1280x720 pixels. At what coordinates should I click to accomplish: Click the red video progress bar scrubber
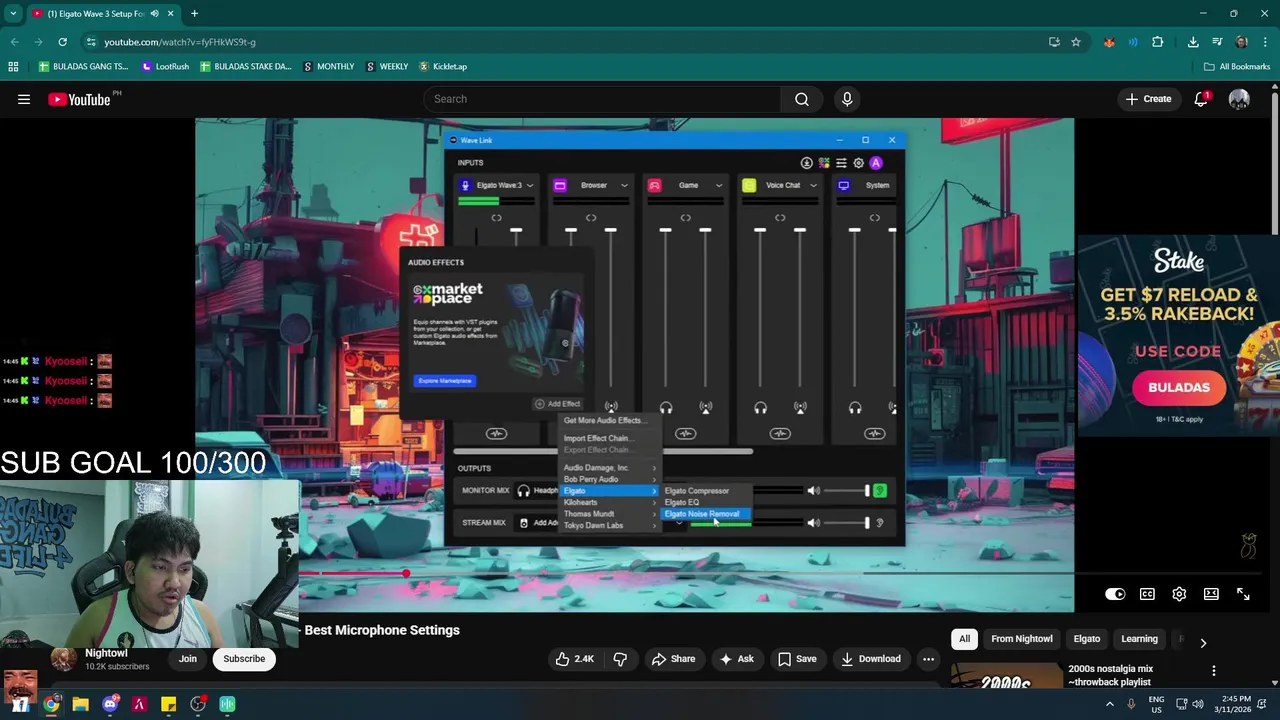pos(405,574)
